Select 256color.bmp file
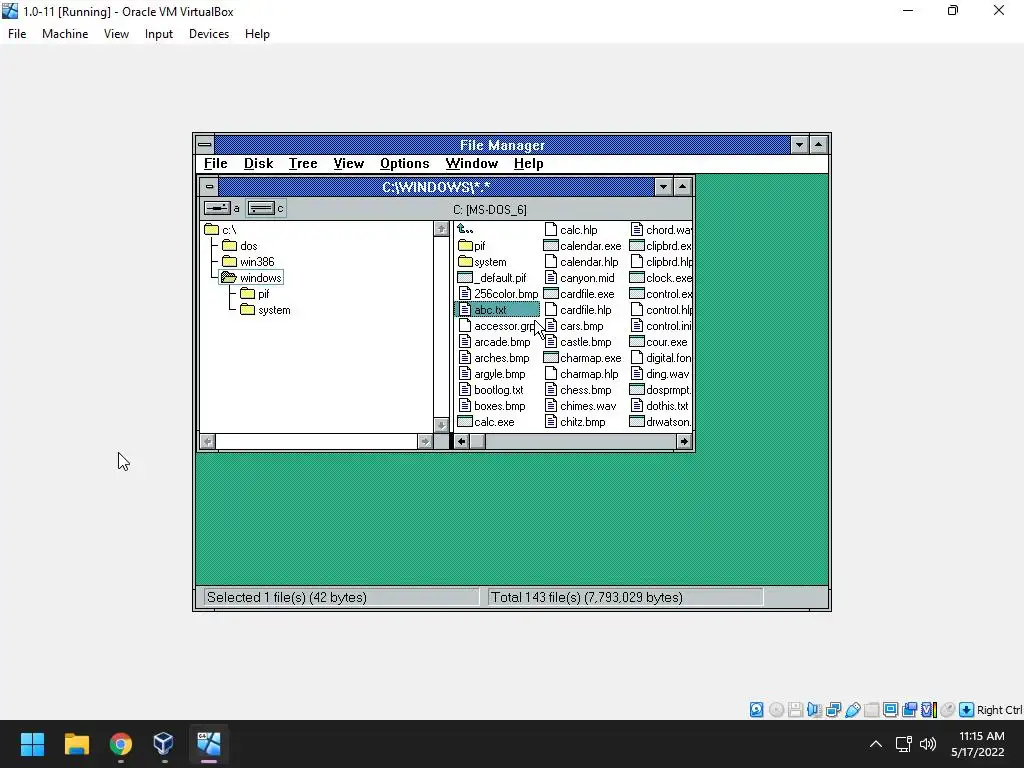This screenshot has width=1024, height=768. 499,294
